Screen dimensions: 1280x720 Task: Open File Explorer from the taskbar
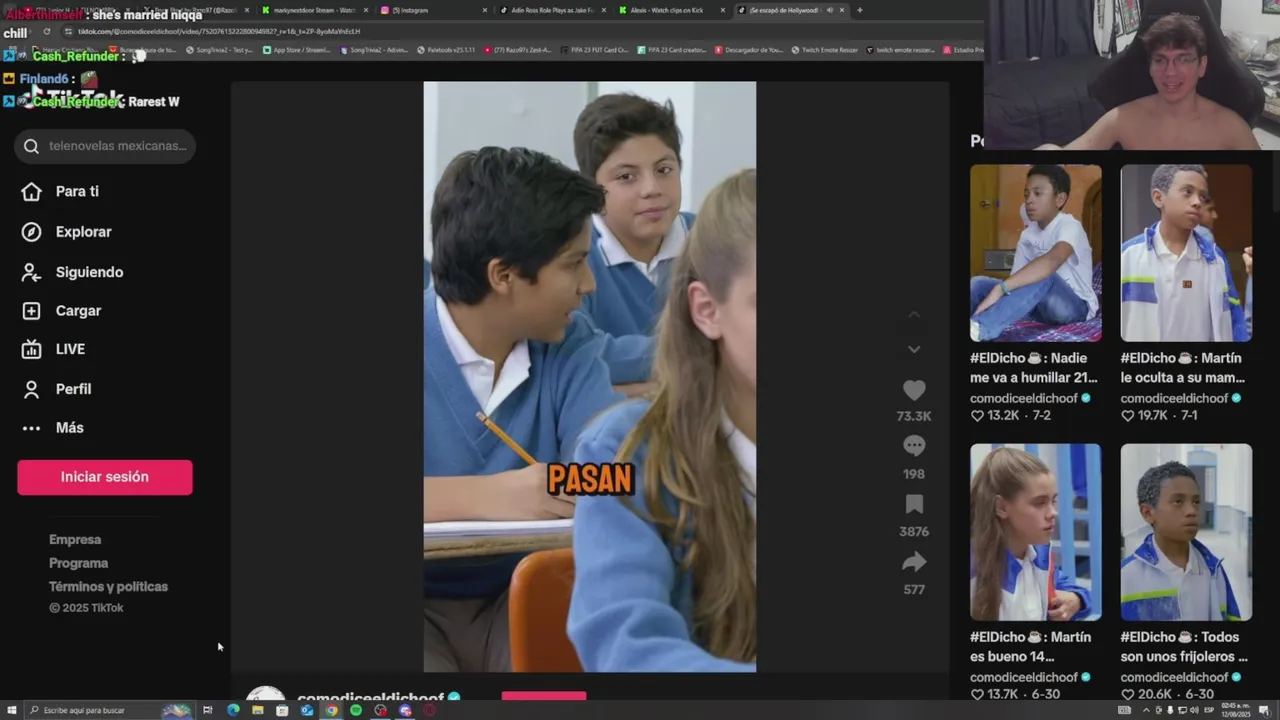click(257, 710)
